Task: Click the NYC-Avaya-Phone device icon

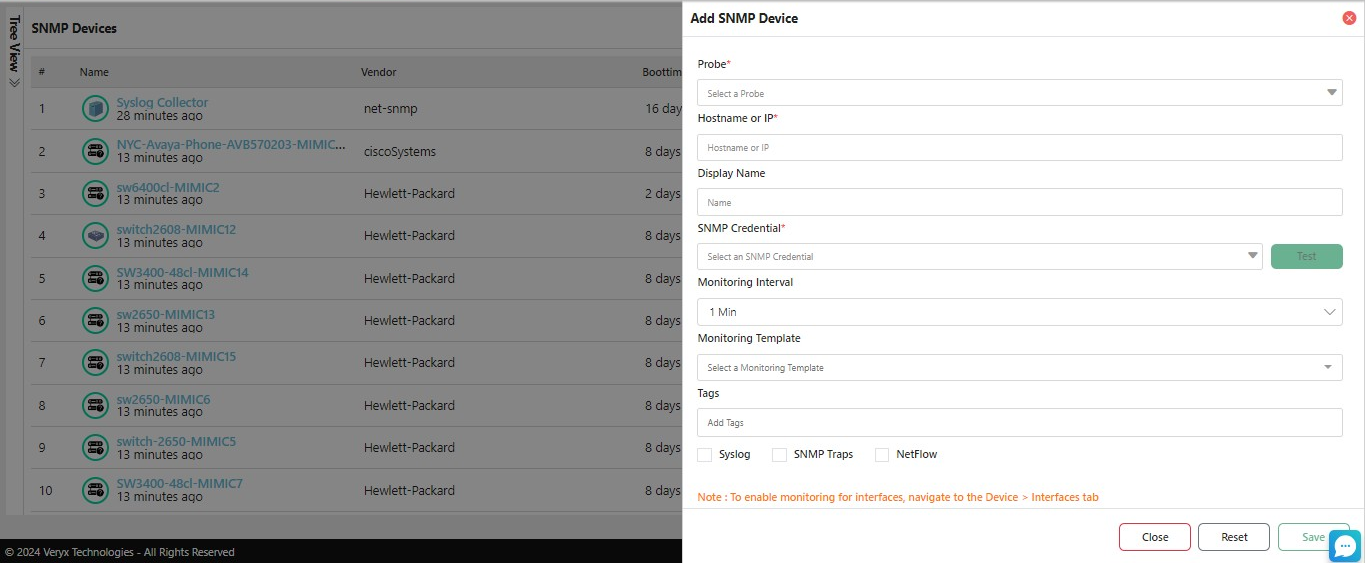Action: [x=95, y=151]
